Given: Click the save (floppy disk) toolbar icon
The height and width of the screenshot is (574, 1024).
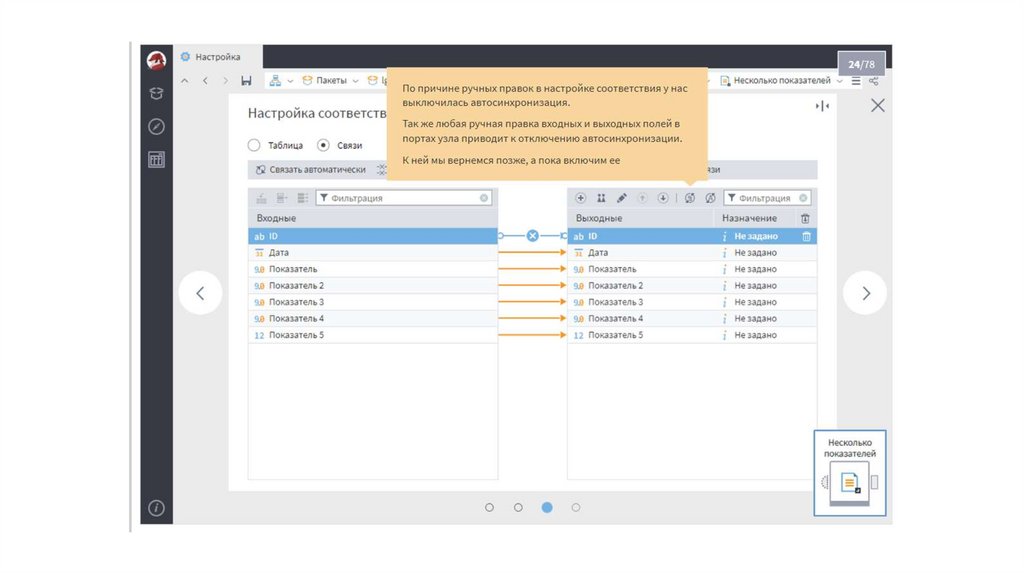Looking at the screenshot, I should [246, 80].
